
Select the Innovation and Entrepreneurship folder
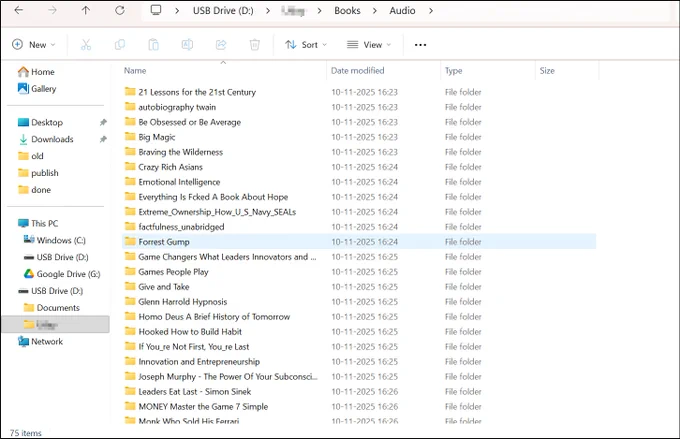[199, 362]
